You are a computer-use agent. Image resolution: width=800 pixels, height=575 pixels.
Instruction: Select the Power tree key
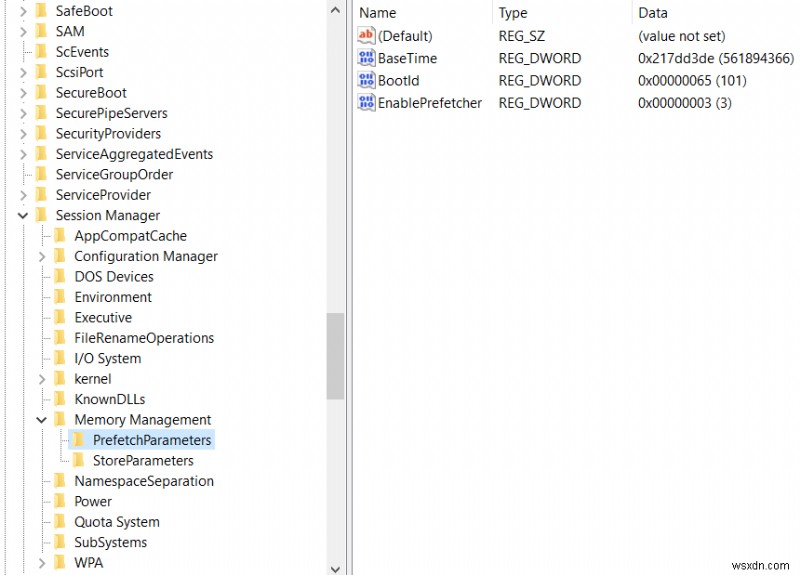[93, 501]
